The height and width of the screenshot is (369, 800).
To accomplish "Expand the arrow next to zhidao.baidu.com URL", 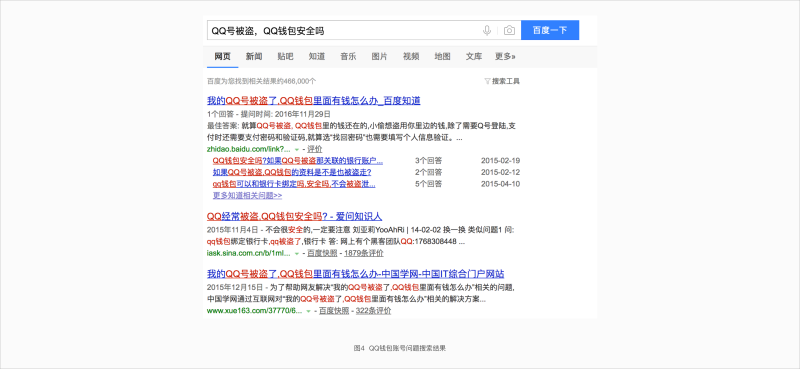I will click(296, 150).
